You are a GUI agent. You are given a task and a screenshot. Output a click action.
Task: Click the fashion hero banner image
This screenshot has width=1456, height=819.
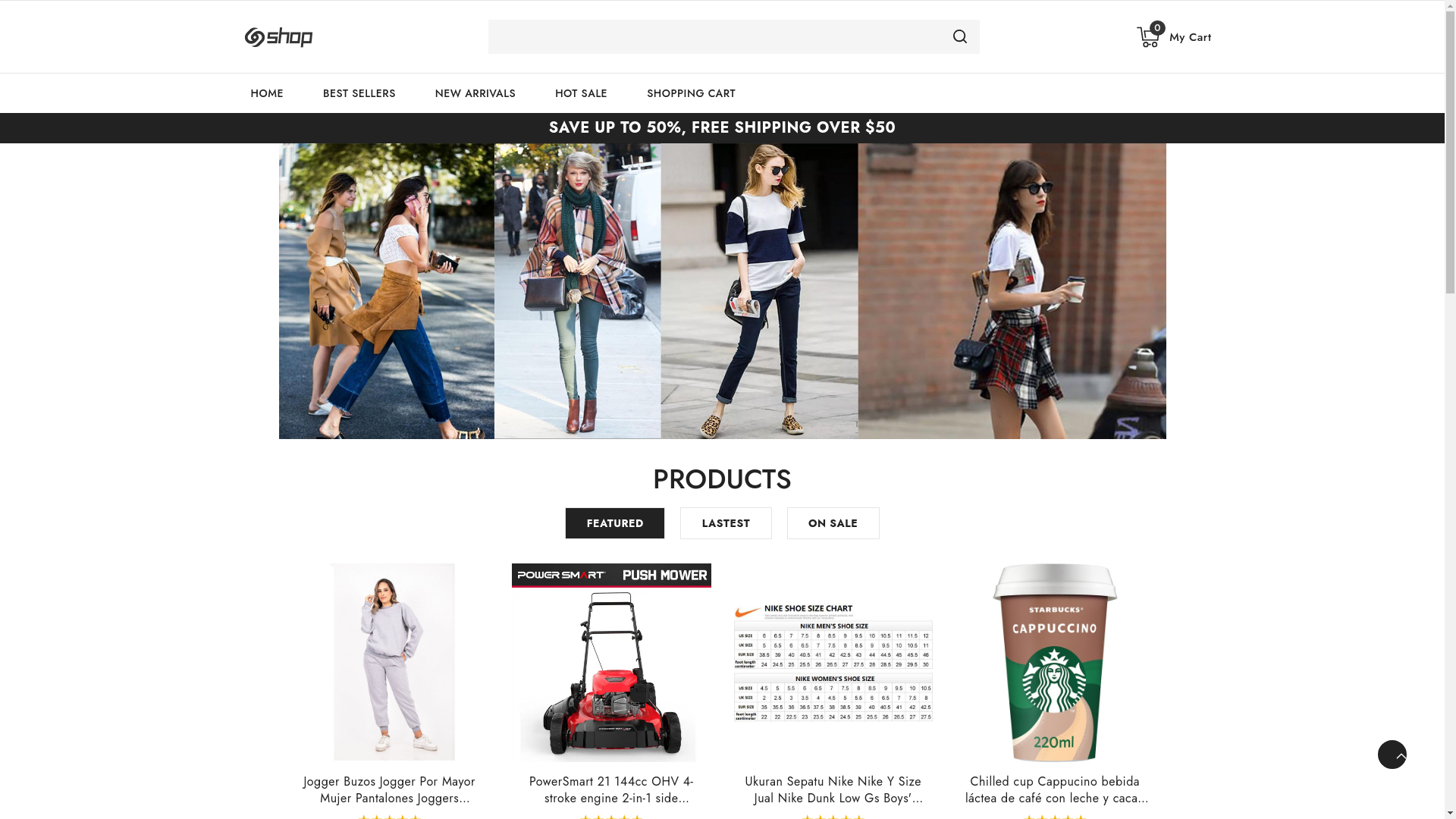click(722, 291)
